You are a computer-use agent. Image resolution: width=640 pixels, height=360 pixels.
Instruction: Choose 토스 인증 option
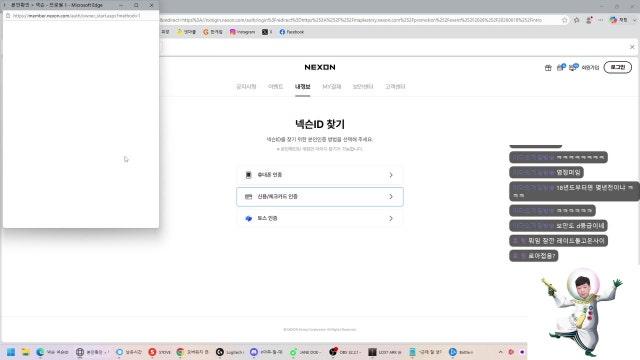[320, 218]
